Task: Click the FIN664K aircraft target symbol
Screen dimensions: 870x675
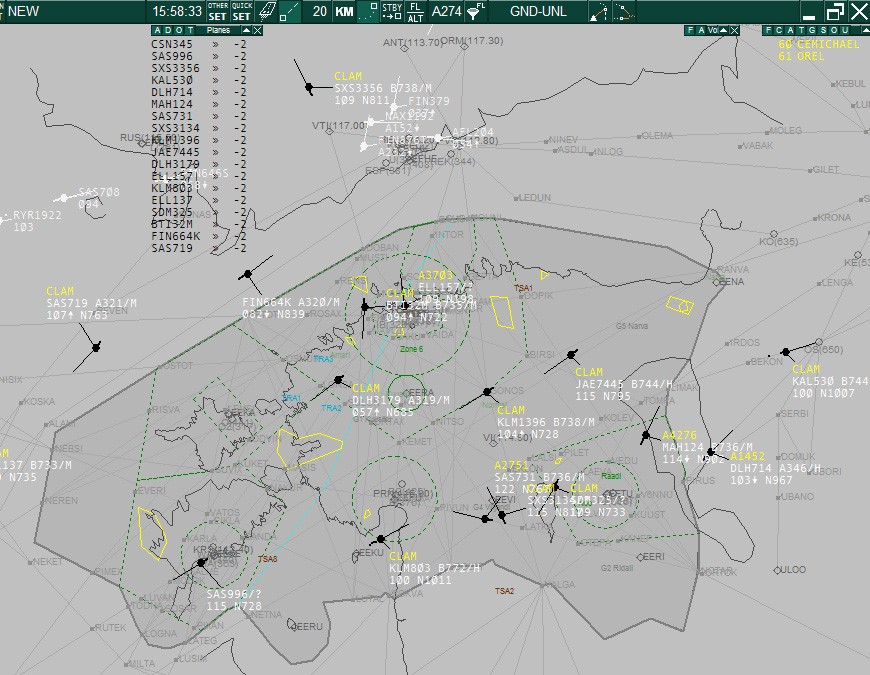Action: tap(248, 274)
